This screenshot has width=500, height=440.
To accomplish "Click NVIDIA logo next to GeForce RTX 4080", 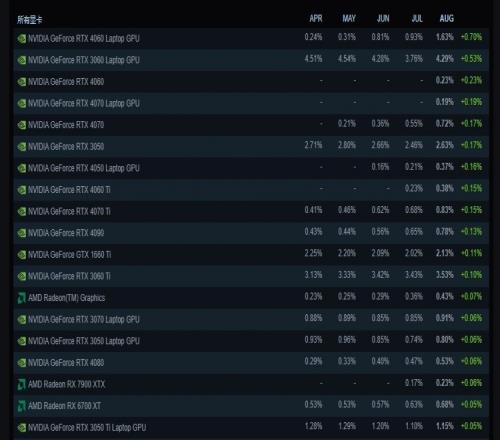I will pyautogui.click(x=22, y=363).
